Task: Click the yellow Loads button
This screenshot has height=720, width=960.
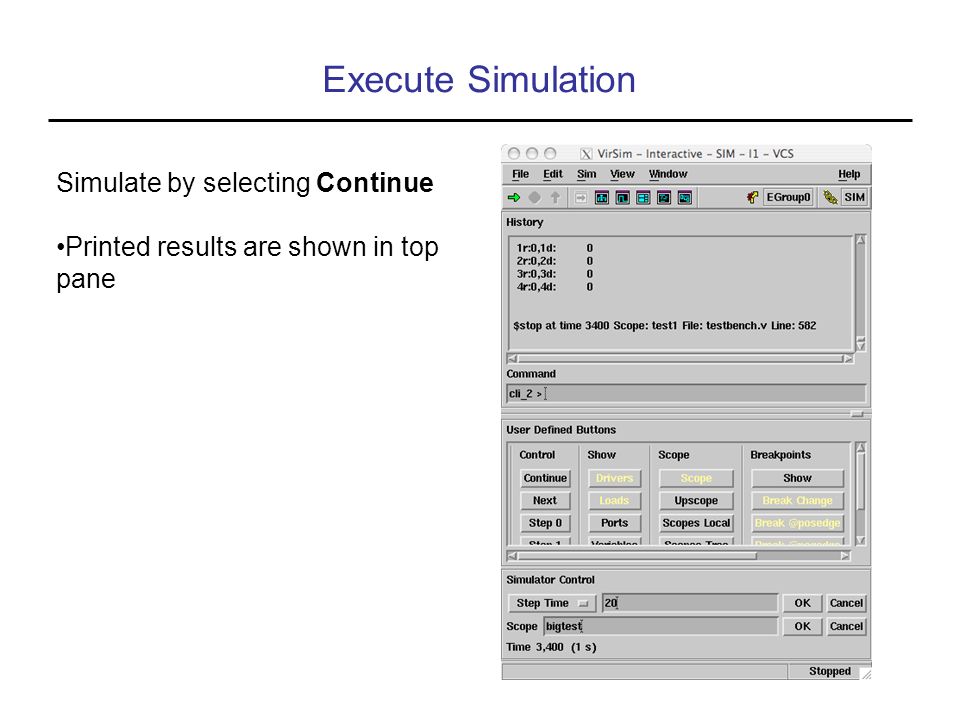Action: click(614, 501)
